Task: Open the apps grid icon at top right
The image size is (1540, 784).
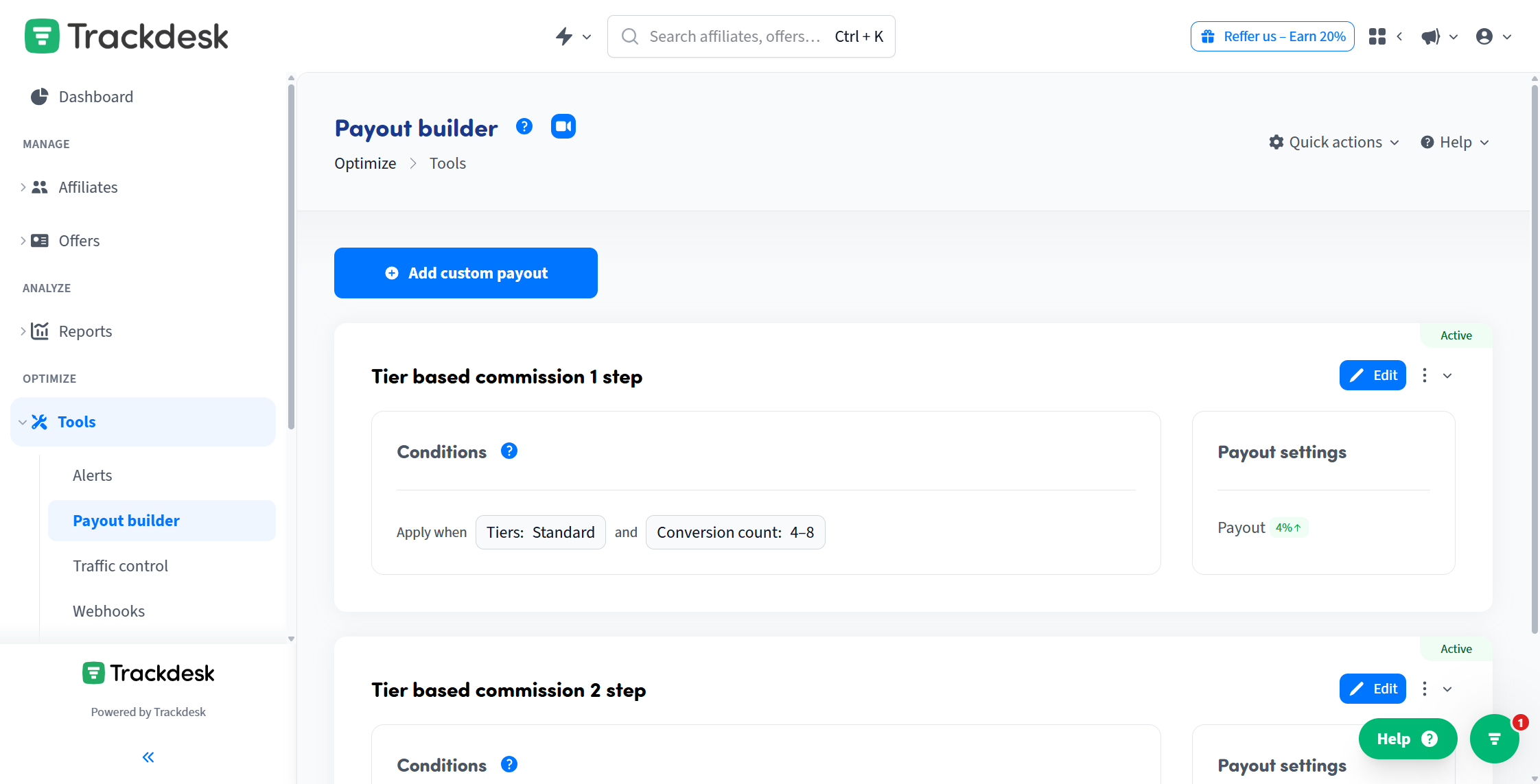Action: 1377,36
